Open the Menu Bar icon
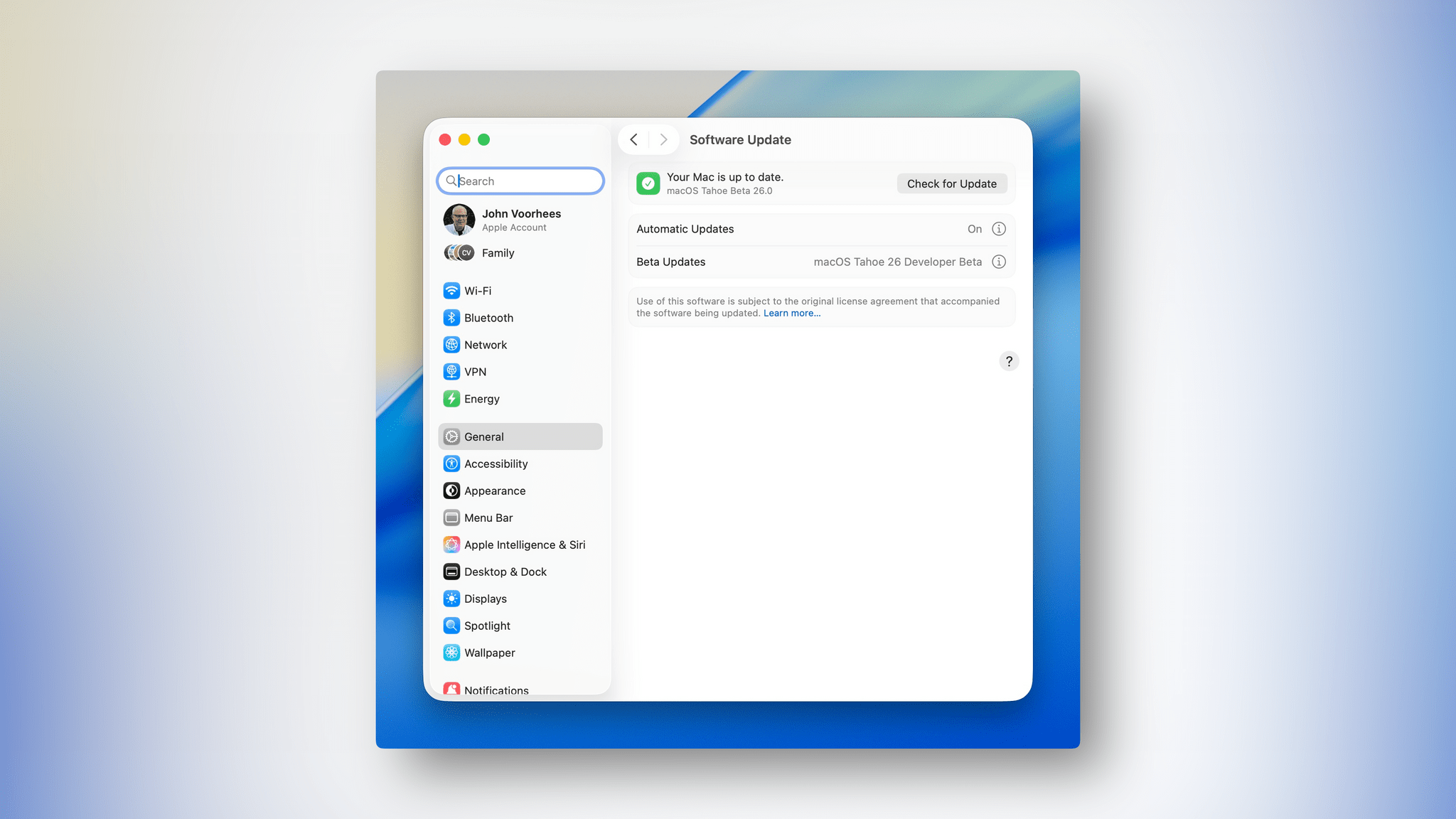Viewport: 1456px width, 819px height. pos(451,518)
